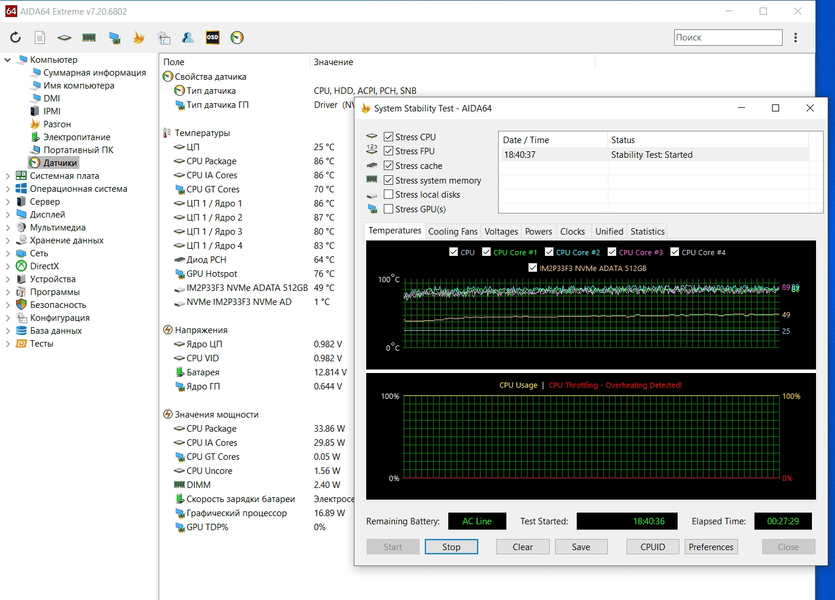Click the Устройства icon in the tree
This screenshot has width=835, height=600.
click(21, 278)
